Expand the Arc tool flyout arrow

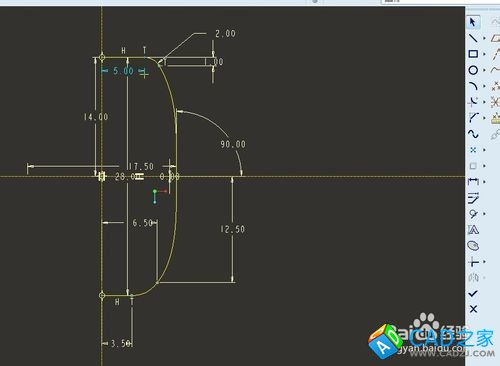point(484,86)
